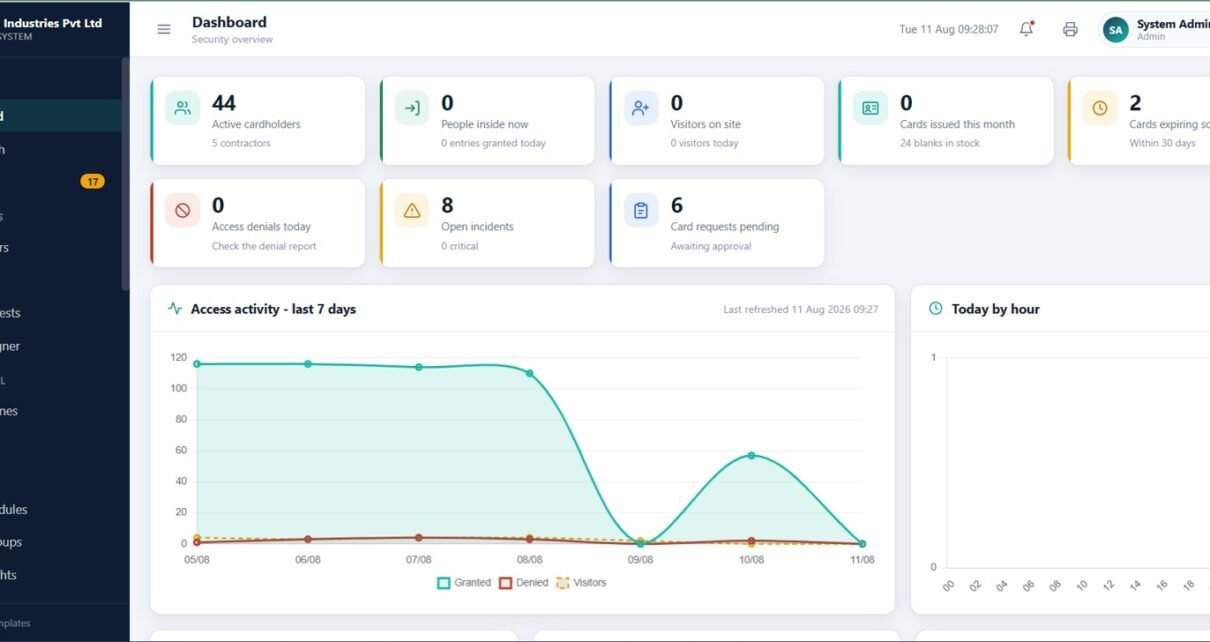Toggle the Visitors series in chart legend
Viewport: 1210px width, 642px height.
click(x=581, y=582)
